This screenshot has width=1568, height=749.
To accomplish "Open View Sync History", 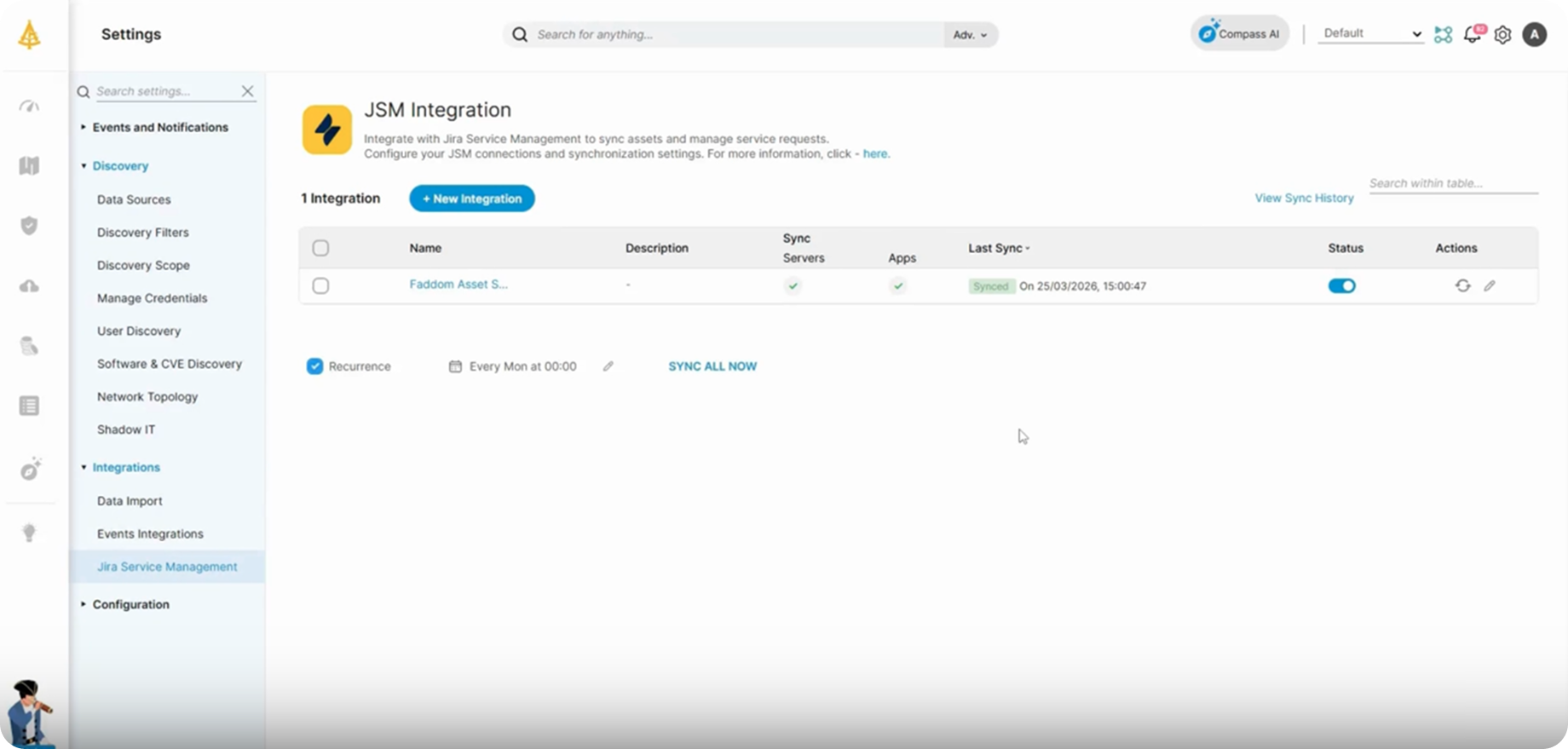I will 1304,198.
